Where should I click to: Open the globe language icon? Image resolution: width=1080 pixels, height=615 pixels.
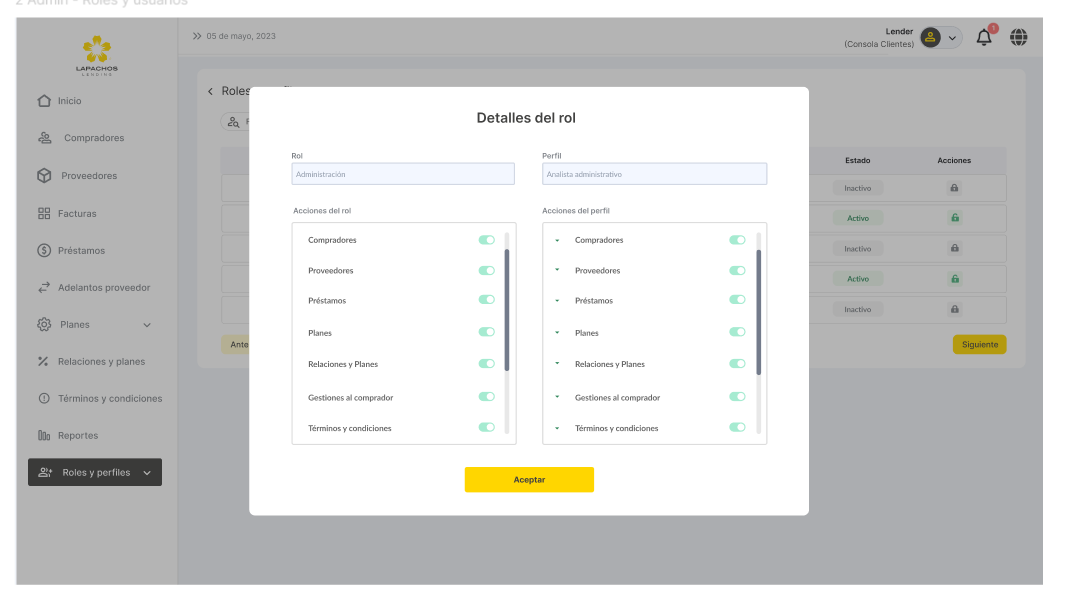tap(1018, 38)
